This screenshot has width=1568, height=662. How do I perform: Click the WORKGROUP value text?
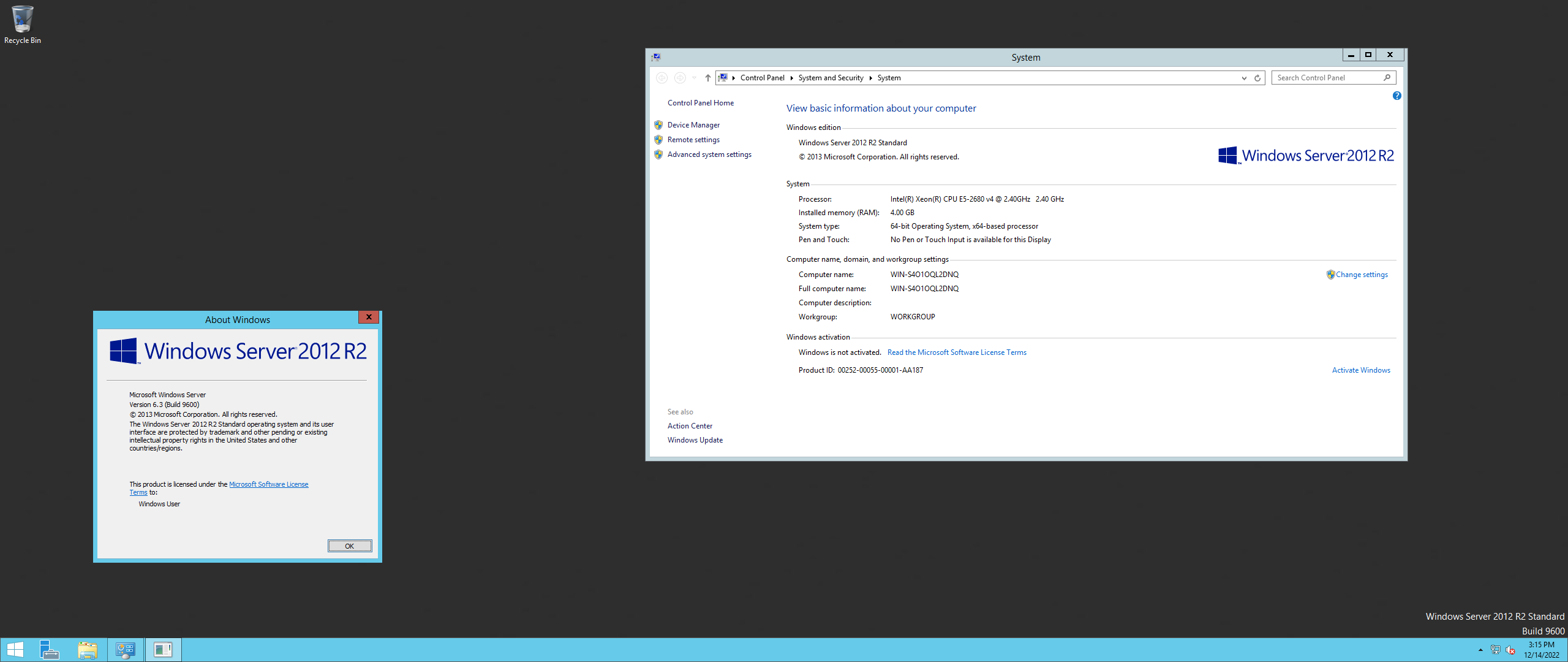click(x=913, y=317)
